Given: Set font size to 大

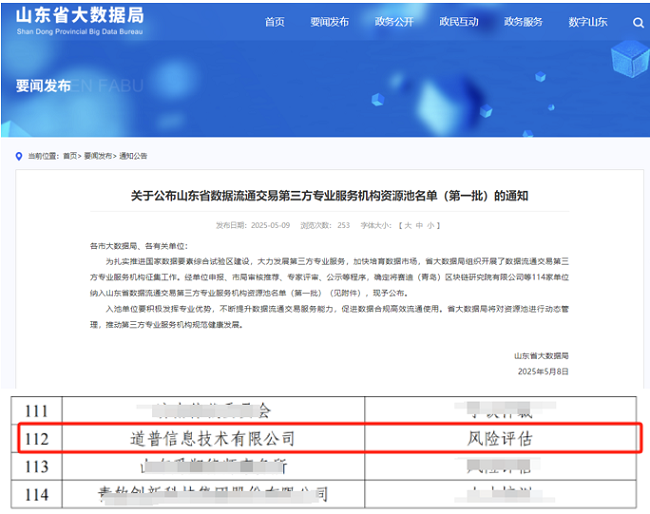Looking at the screenshot, I should tap(408, 225).
